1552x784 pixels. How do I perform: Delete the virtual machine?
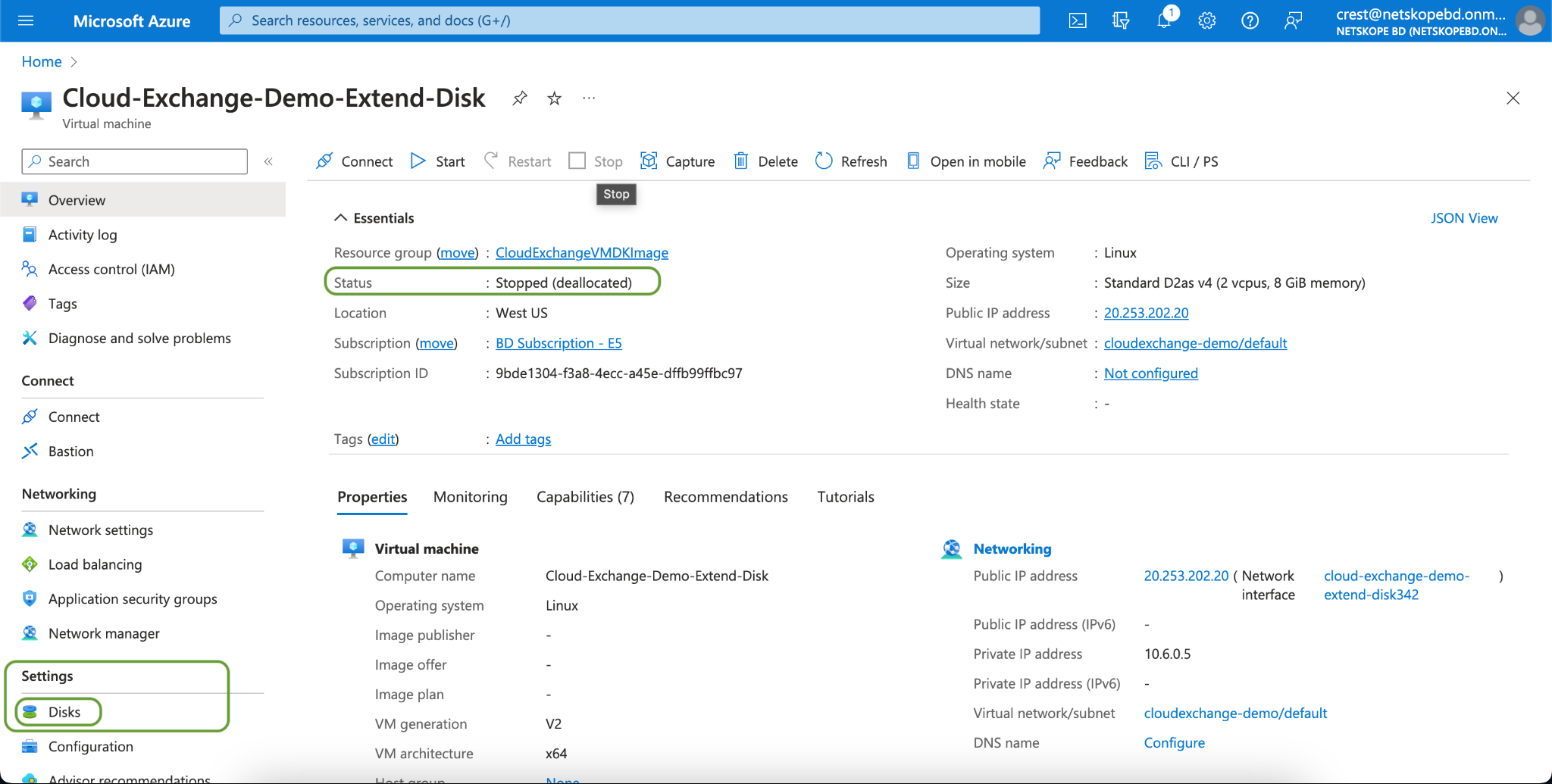point(765,161)
